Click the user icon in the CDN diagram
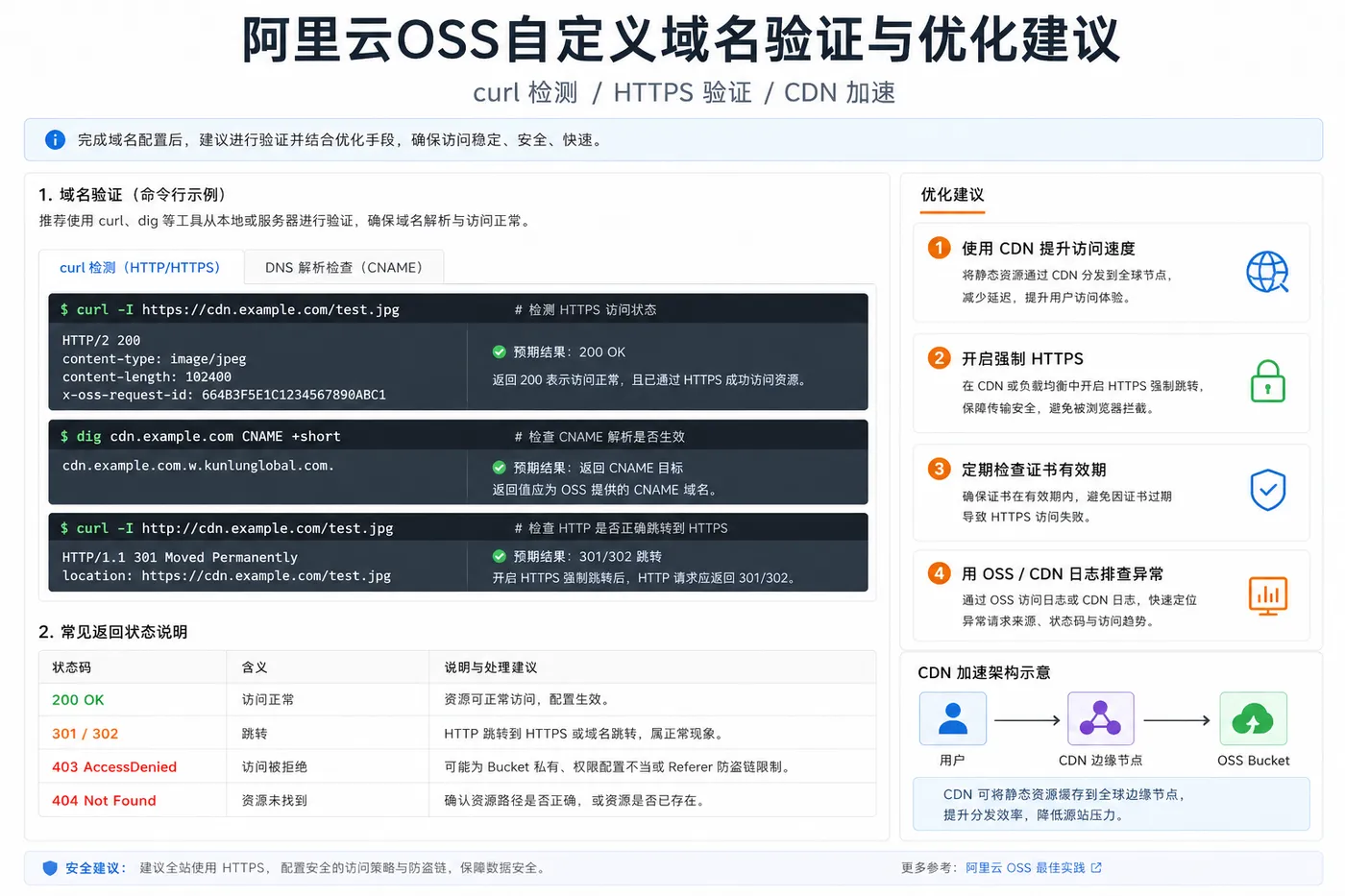The image size is (1345, 896). [953, 718]
